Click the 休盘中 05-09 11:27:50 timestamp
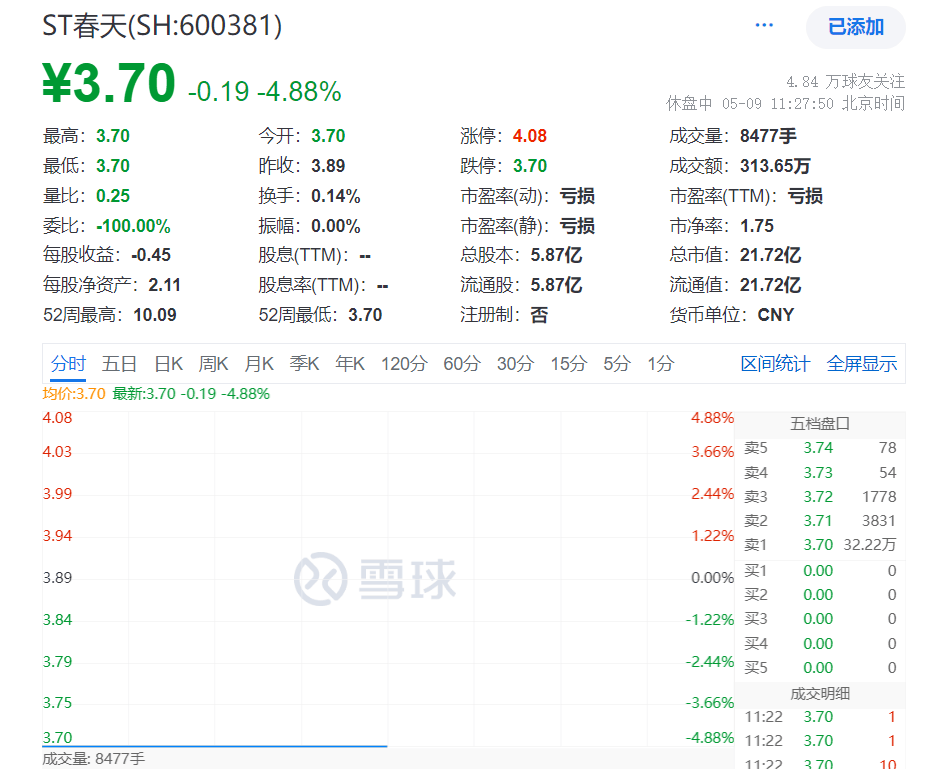 (x=785, y=104)
